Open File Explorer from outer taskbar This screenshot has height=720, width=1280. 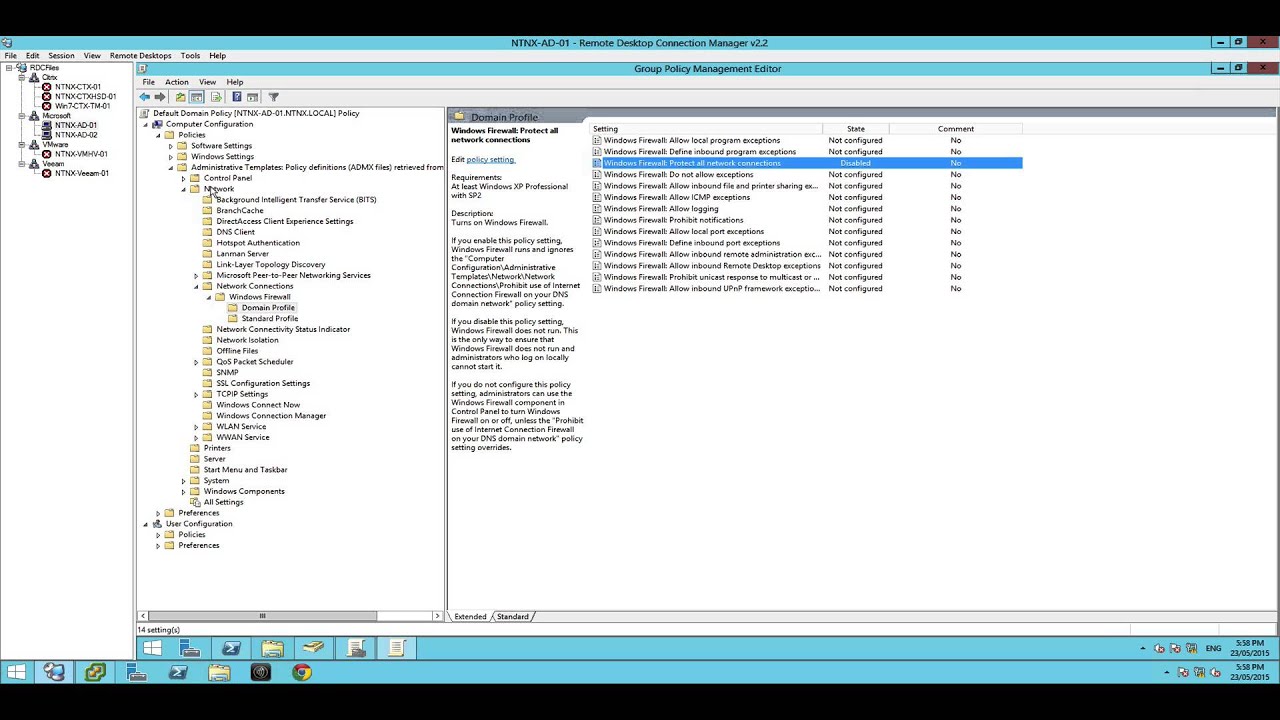point(219,672)
